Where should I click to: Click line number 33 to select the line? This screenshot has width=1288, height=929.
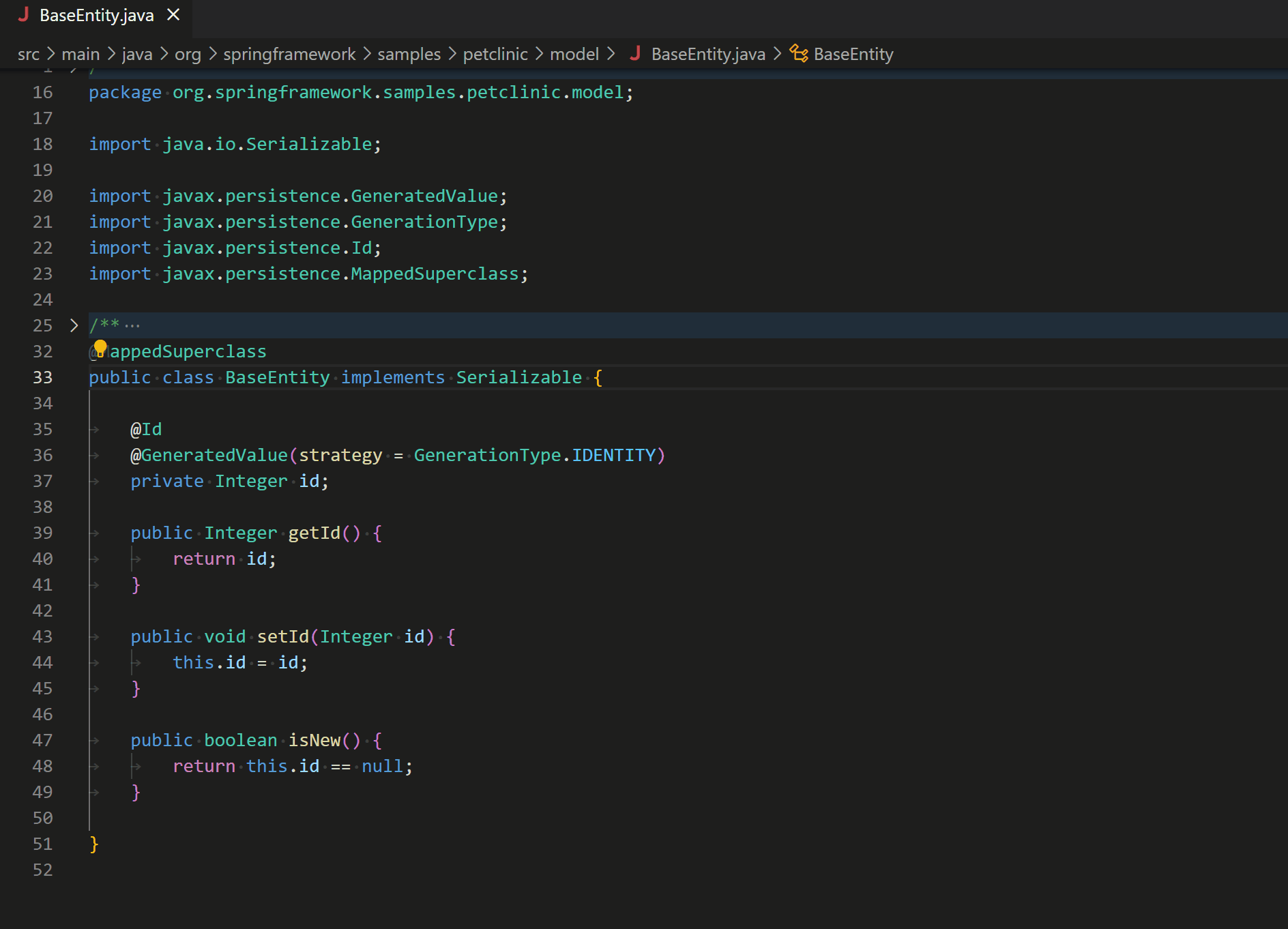42,377
